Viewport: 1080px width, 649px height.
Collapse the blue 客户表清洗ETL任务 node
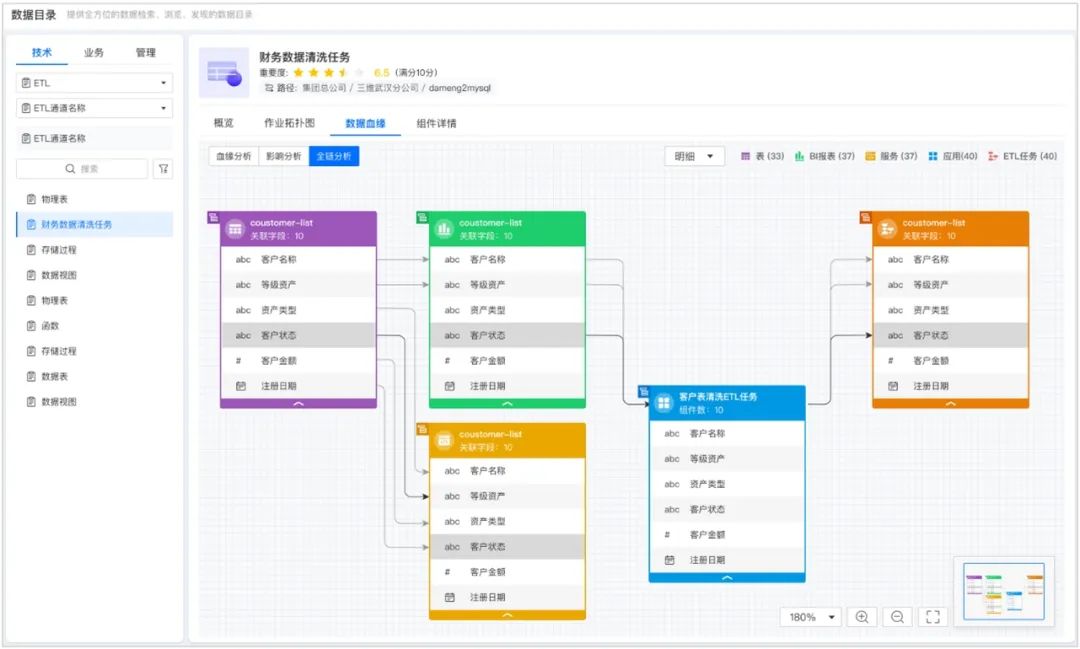[x=727, y=577]
